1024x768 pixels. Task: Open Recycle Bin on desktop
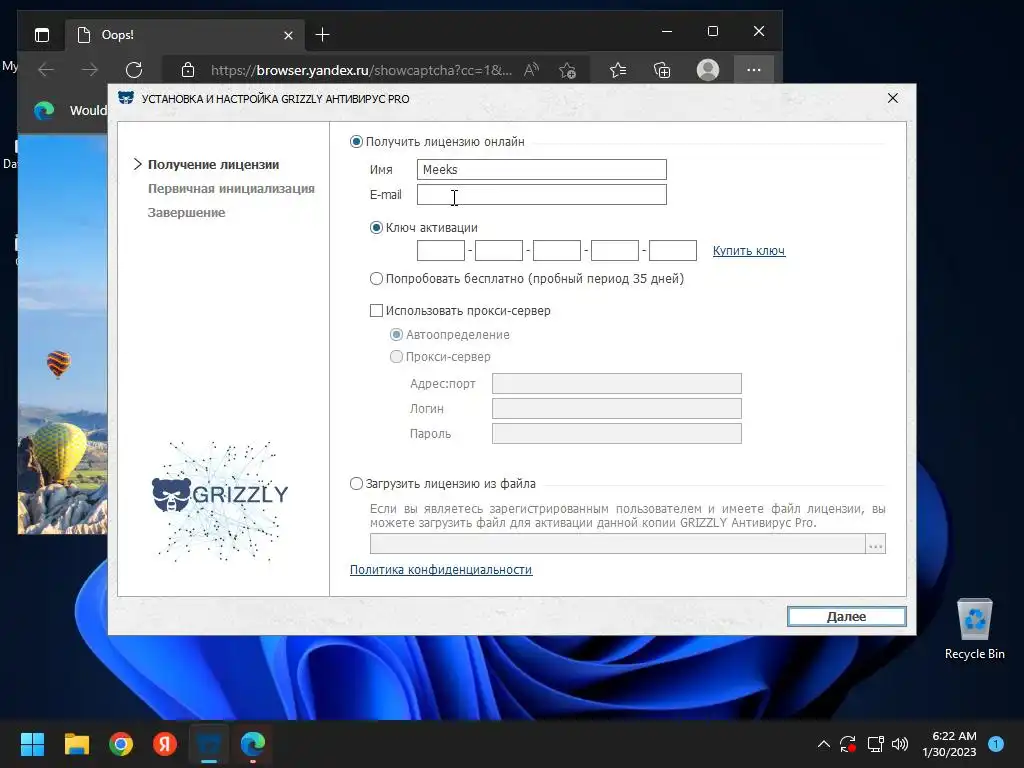click(974, 630)
